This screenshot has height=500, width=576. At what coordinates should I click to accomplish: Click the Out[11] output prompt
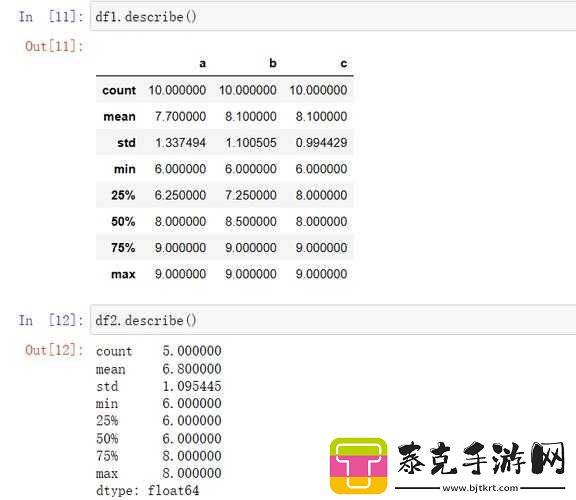[x=54, y=46]
